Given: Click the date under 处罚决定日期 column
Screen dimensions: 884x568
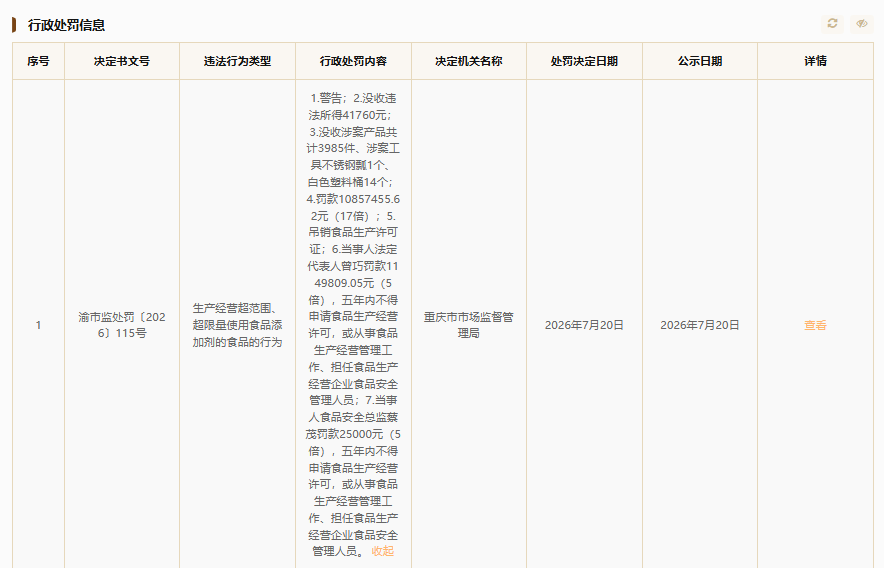Looking at the screenshot, I should coord(584,325).
